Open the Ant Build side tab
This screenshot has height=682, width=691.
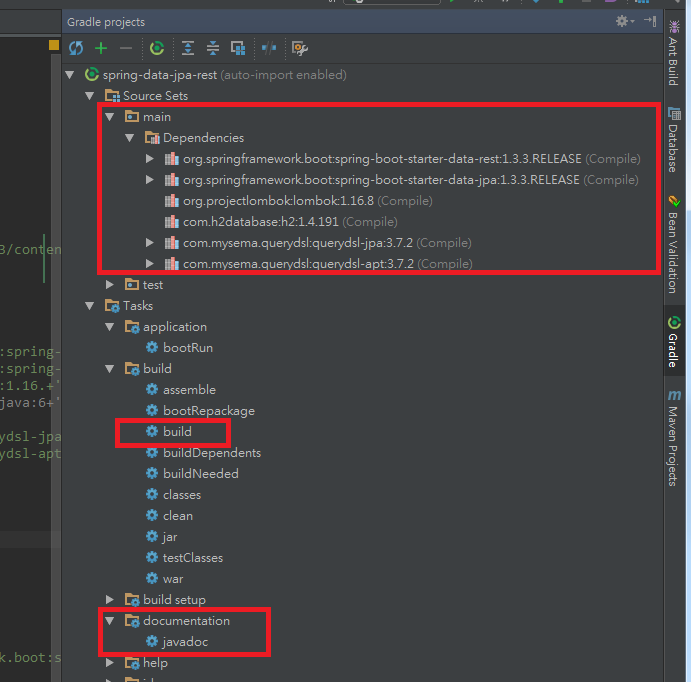click(x=673, y=53)
